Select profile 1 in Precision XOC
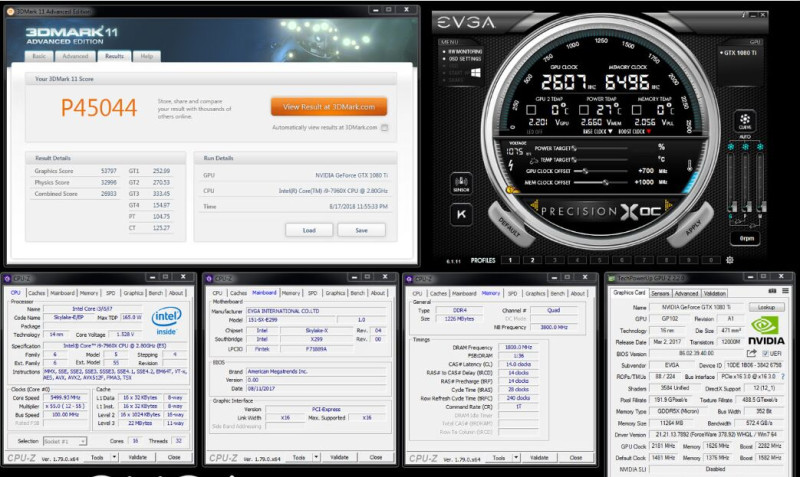 (x=510, y=260)
